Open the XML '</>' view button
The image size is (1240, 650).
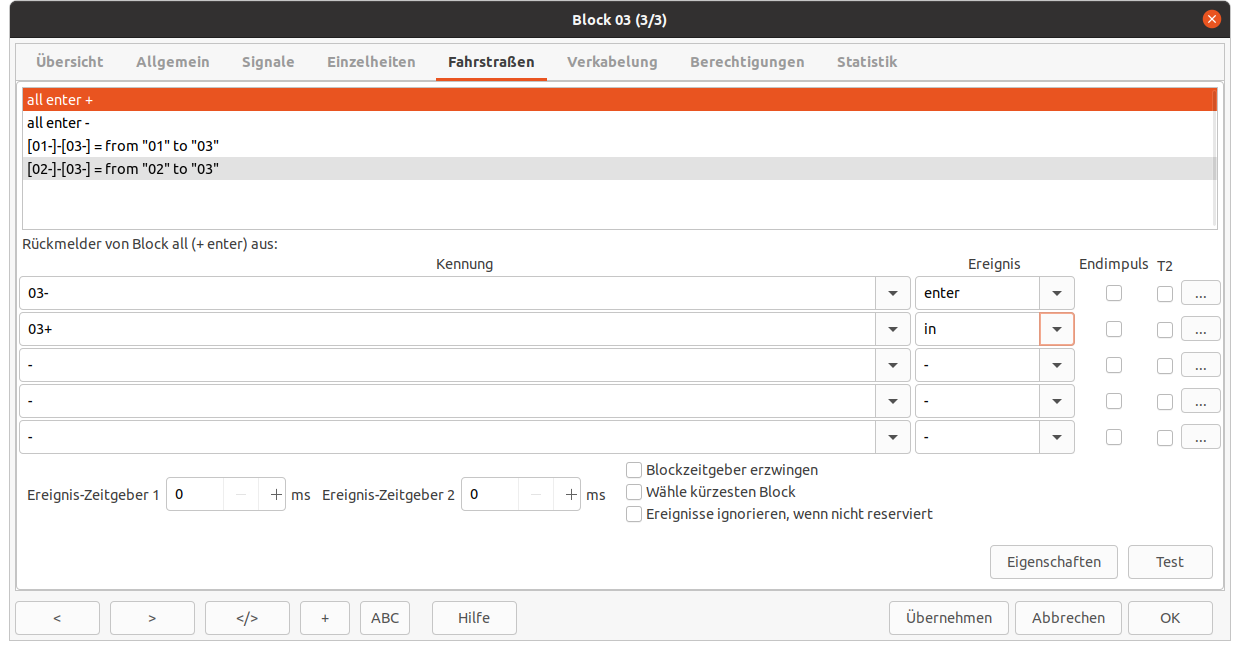[x=247, y=618]
